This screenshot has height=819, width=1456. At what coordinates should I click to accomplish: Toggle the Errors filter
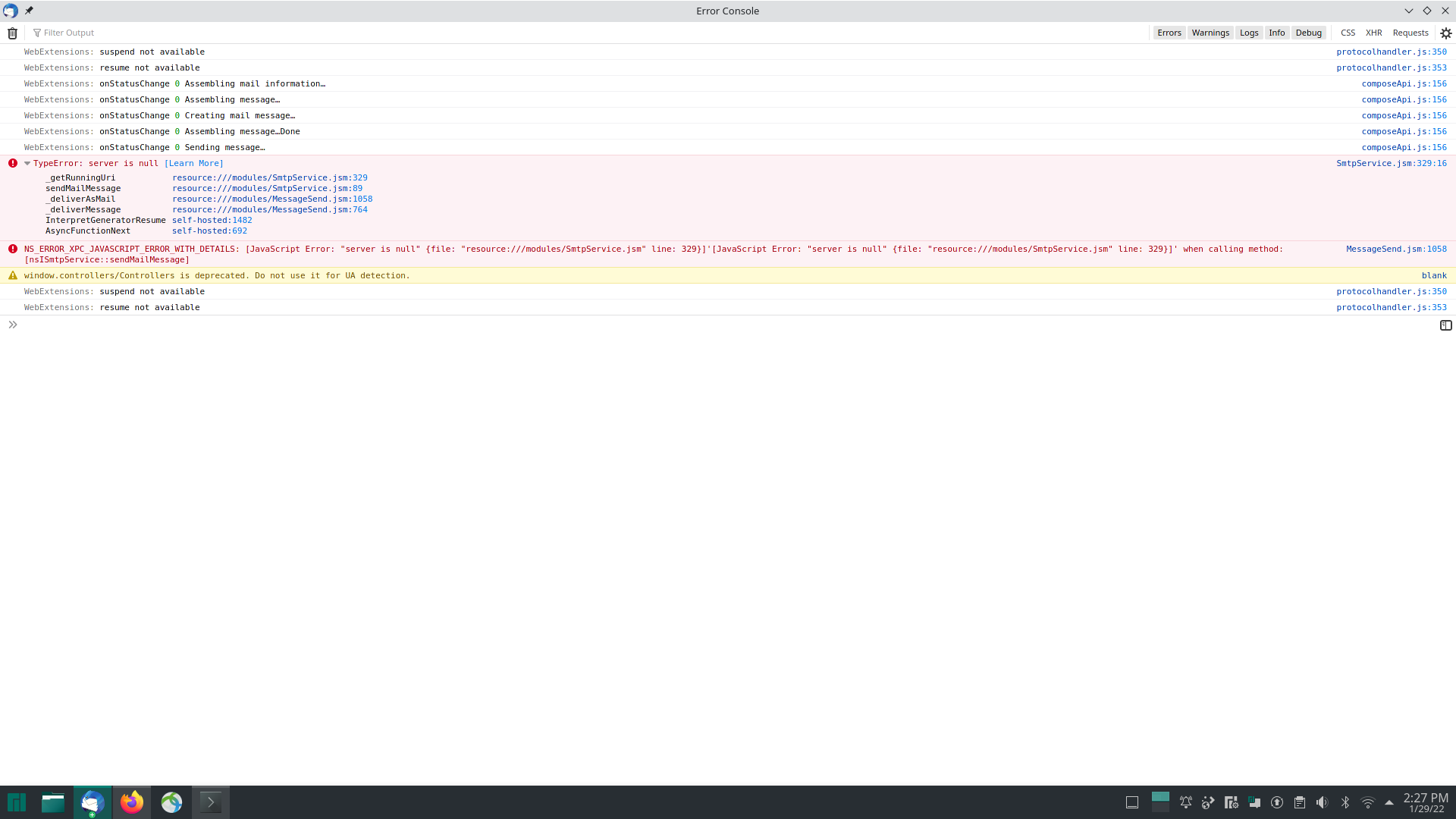(x=1169, y=33)
